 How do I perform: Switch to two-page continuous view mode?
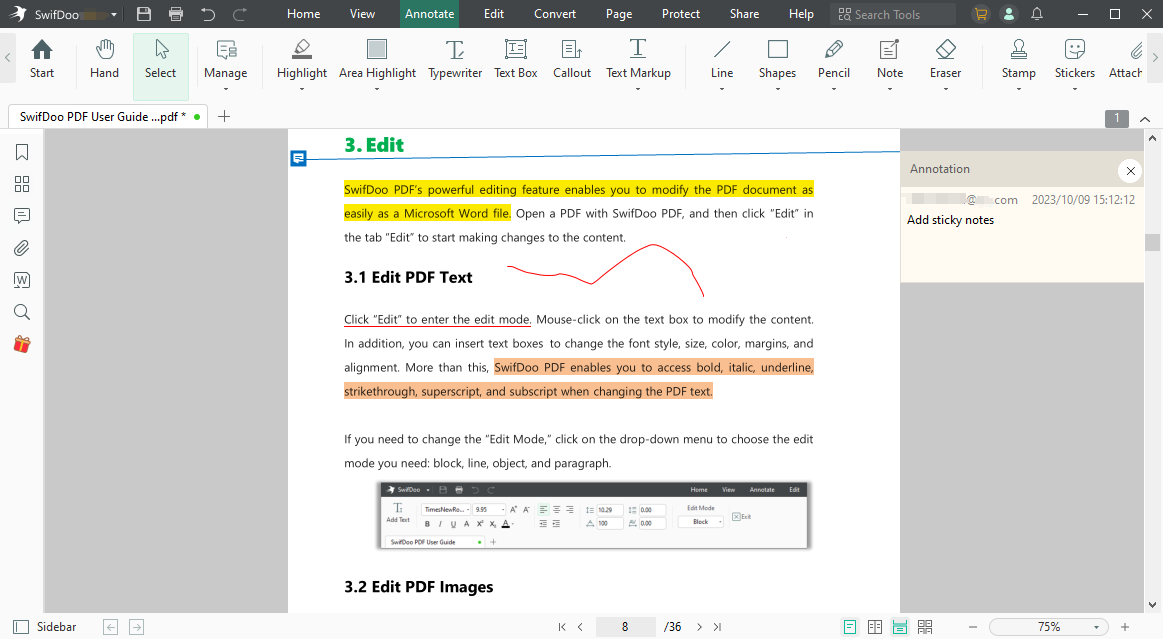925,627
